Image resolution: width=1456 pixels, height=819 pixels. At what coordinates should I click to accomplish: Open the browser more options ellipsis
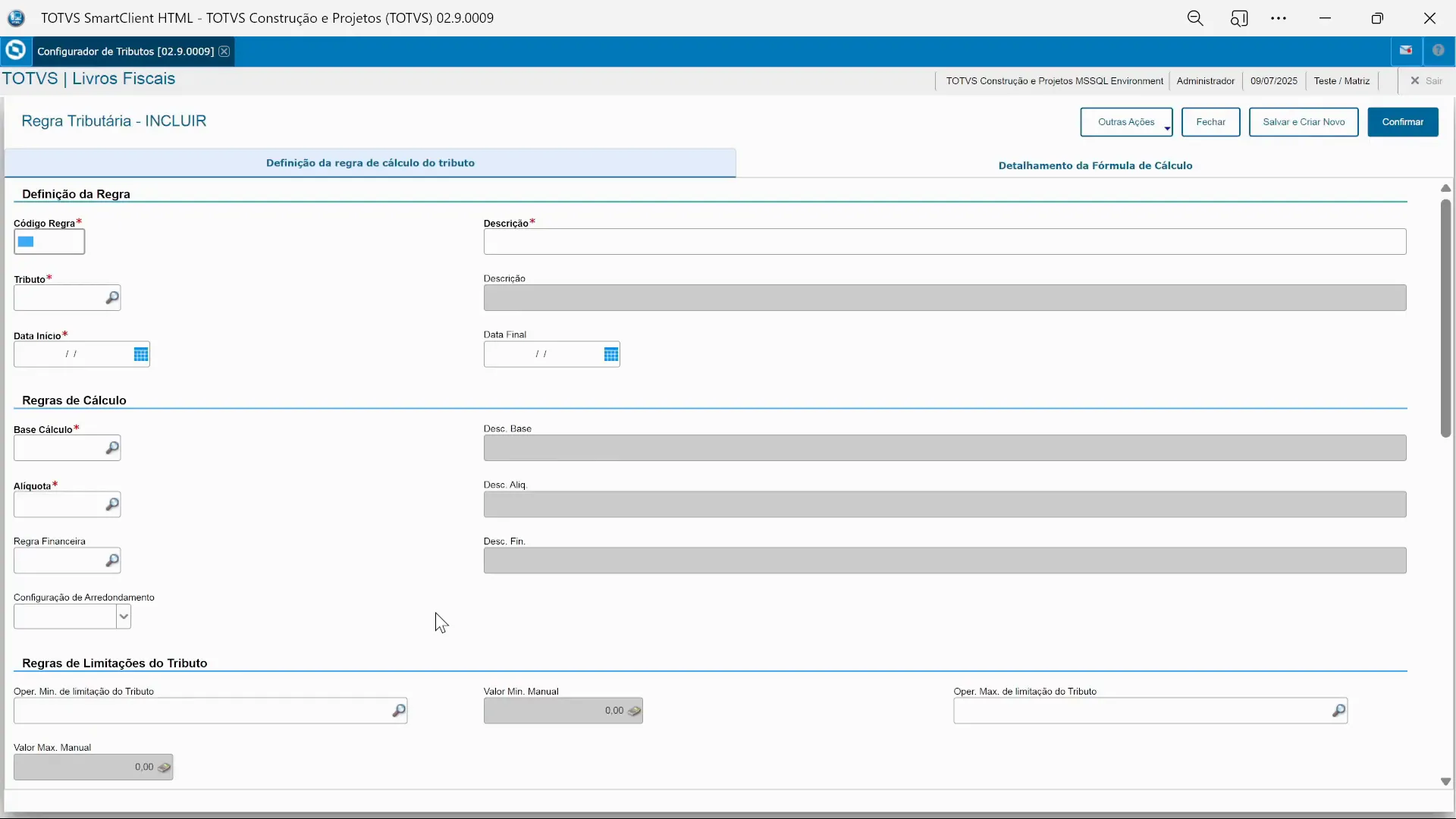pos(1279,18)
